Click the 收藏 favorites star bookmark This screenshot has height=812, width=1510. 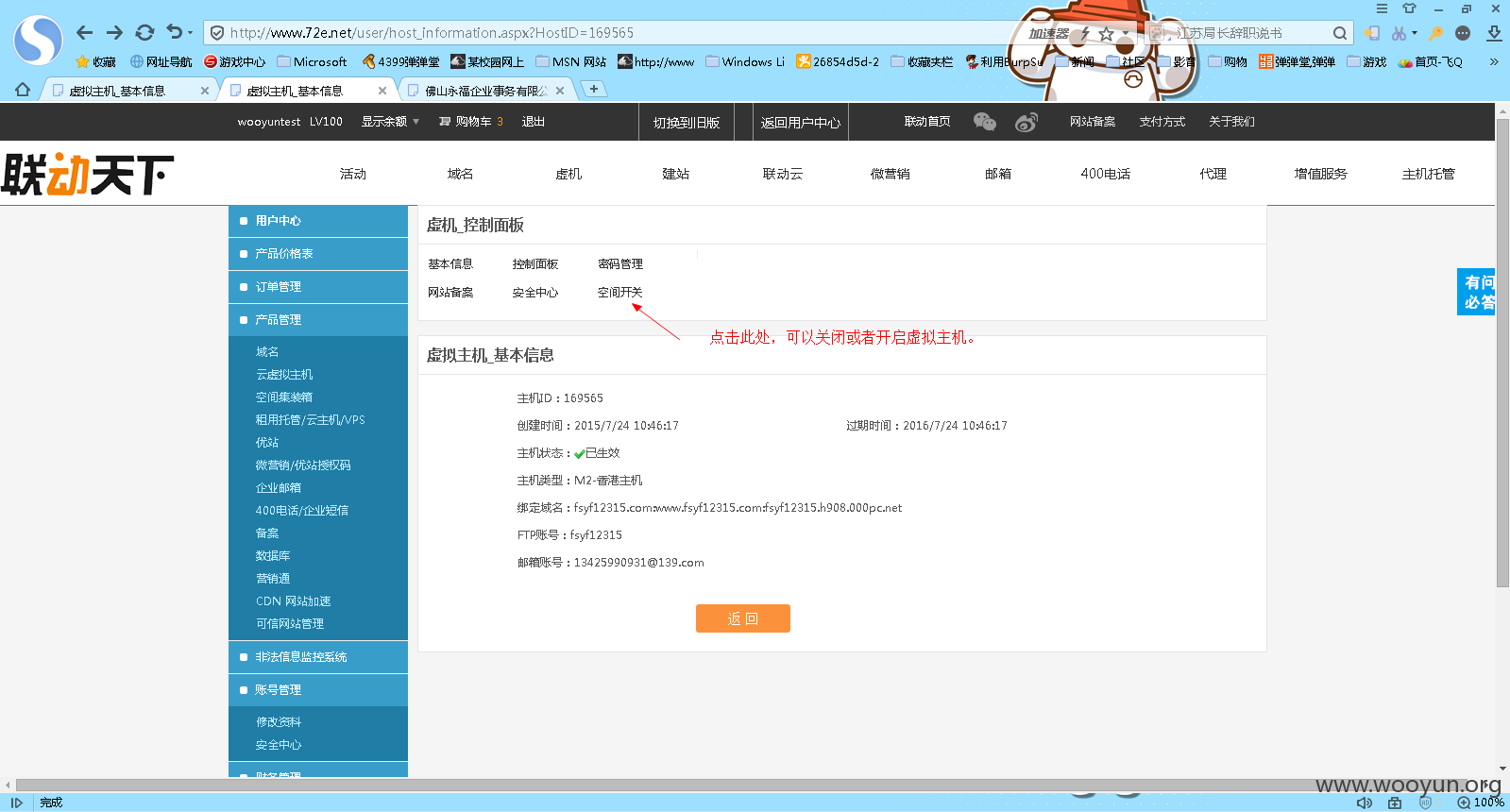[x=95, y=61]
